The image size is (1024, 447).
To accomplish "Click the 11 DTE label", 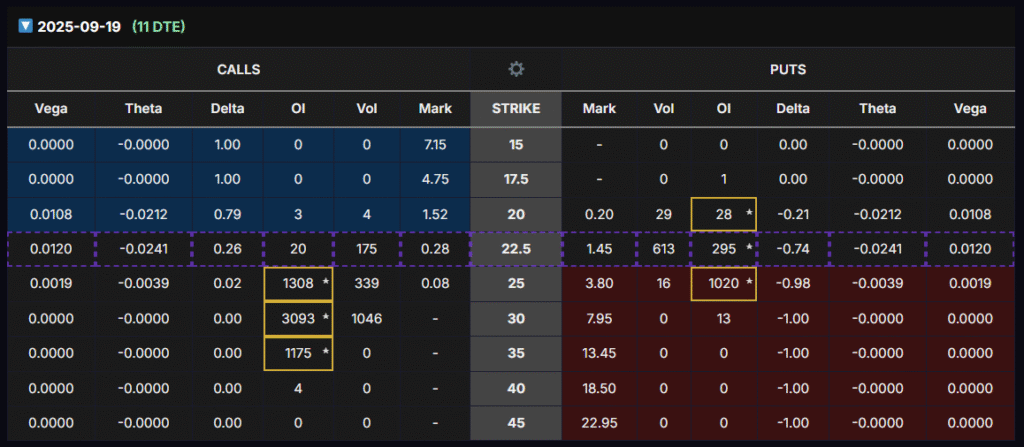I will (159, 26).
